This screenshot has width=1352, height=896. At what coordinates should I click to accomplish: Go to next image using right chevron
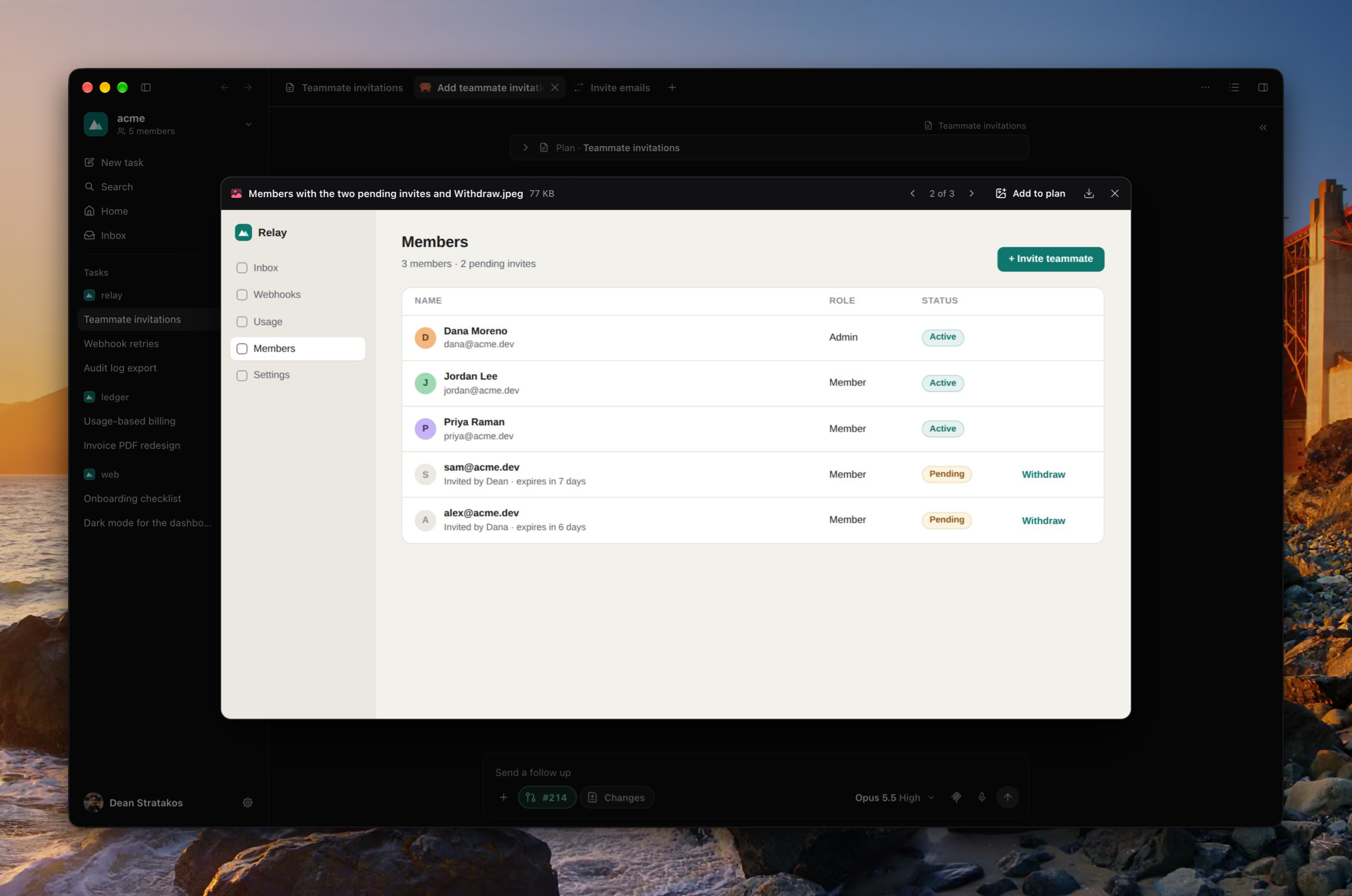pyautogui.click(x=971, y=194)
